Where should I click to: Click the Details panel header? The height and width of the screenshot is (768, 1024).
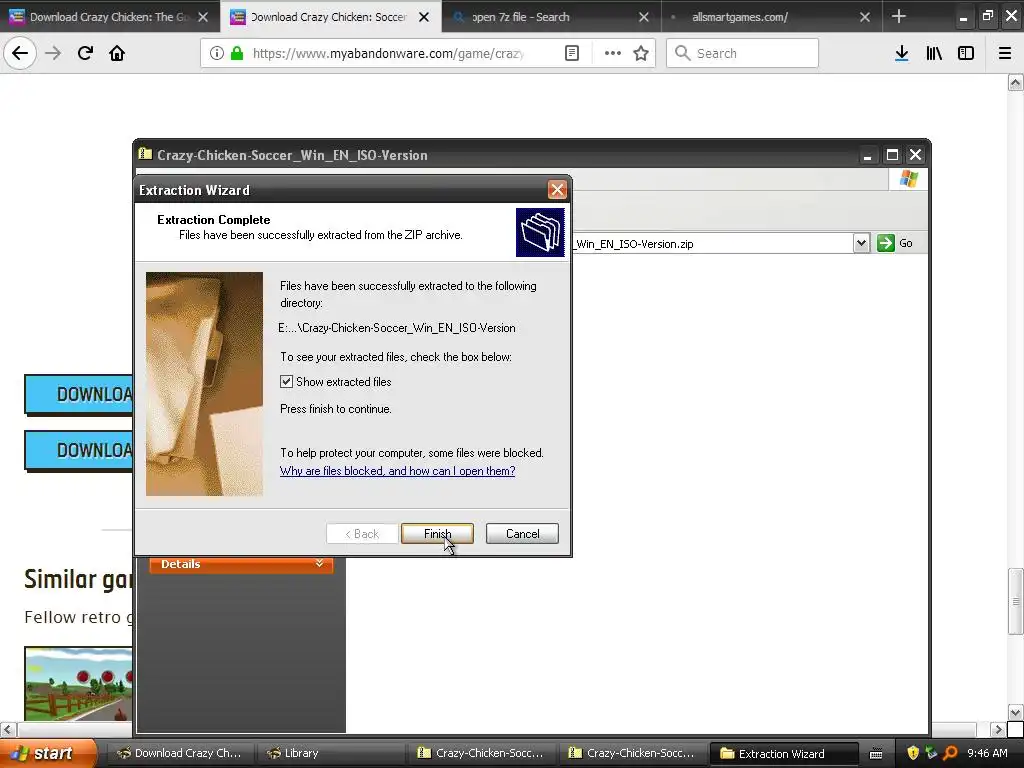click(241, 564)
